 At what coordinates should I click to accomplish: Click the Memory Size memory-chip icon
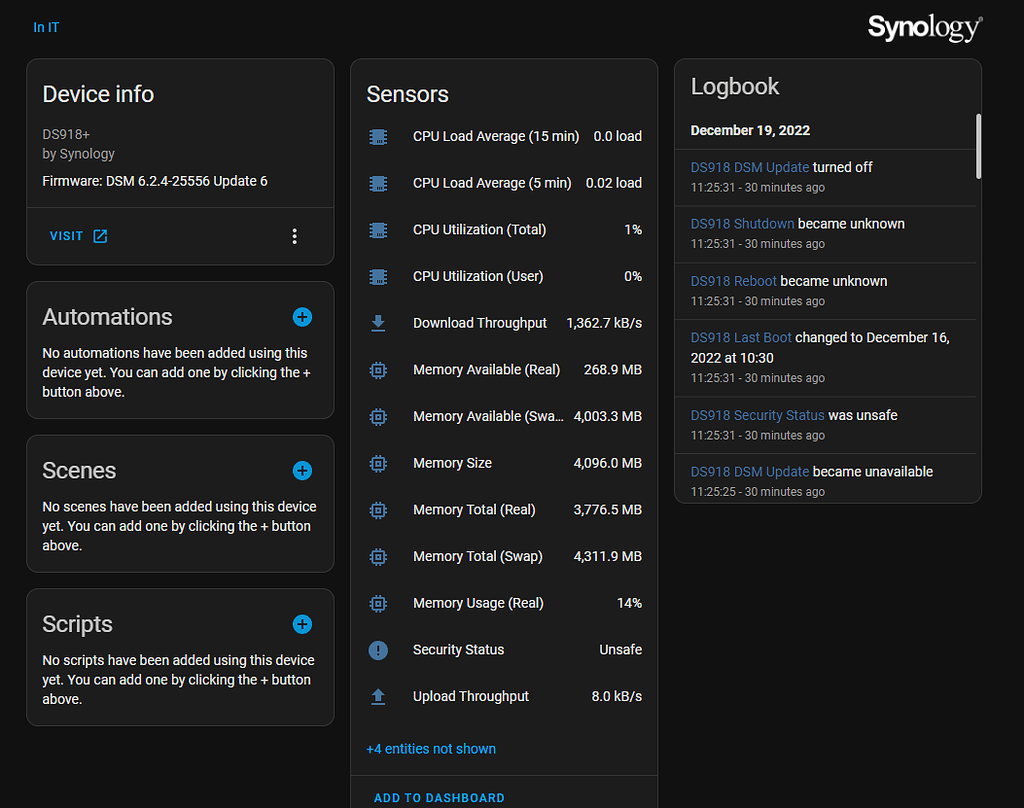[x=378, y=463]
